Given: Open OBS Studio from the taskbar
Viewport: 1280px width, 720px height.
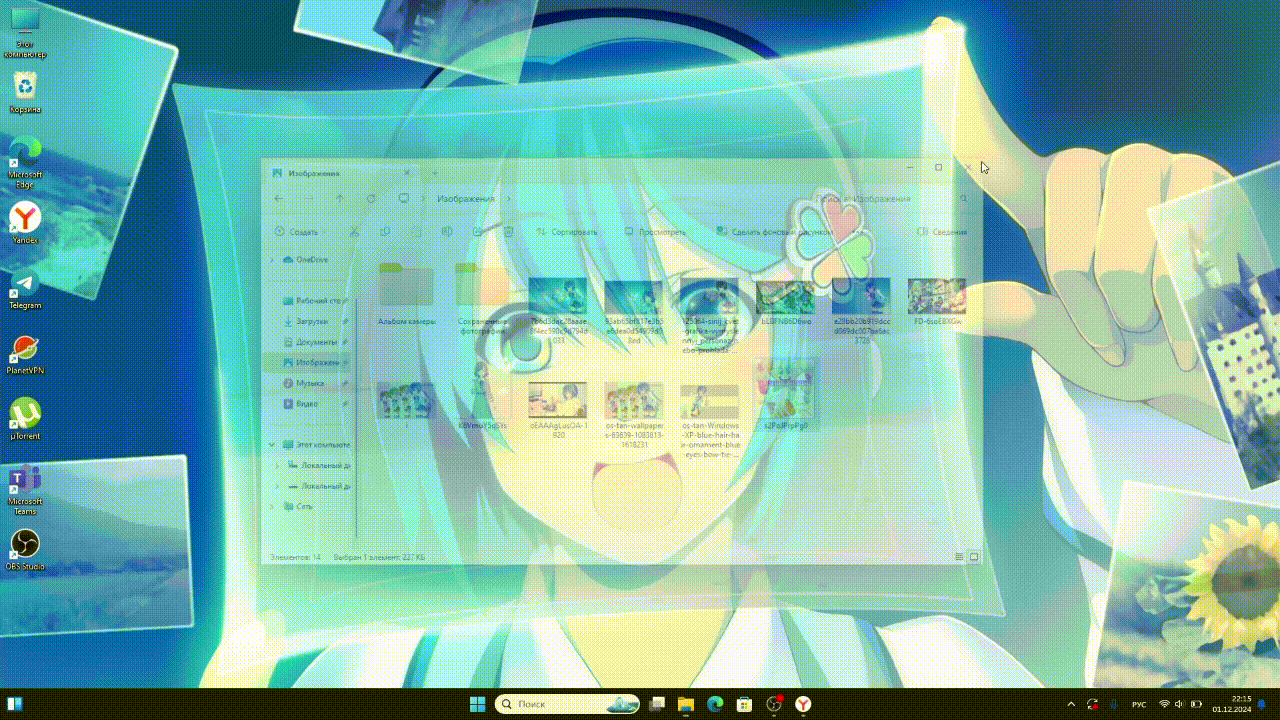Looking at the screenshot, I should [x=773, y=704].
